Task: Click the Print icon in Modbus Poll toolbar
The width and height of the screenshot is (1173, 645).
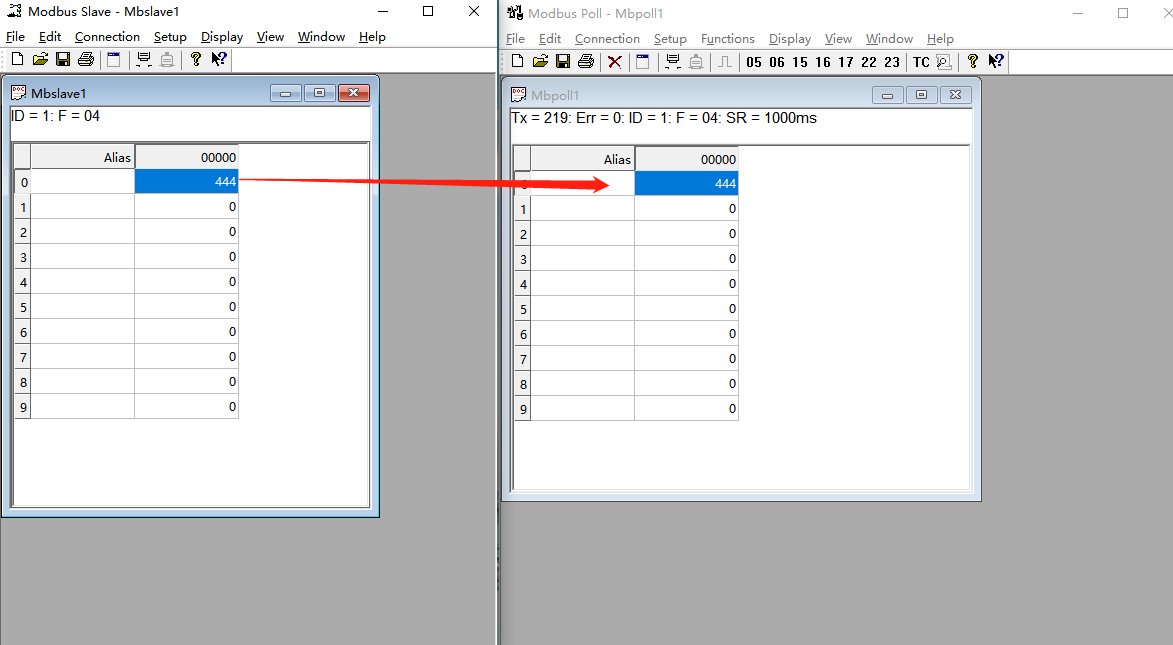Action: 585,62
